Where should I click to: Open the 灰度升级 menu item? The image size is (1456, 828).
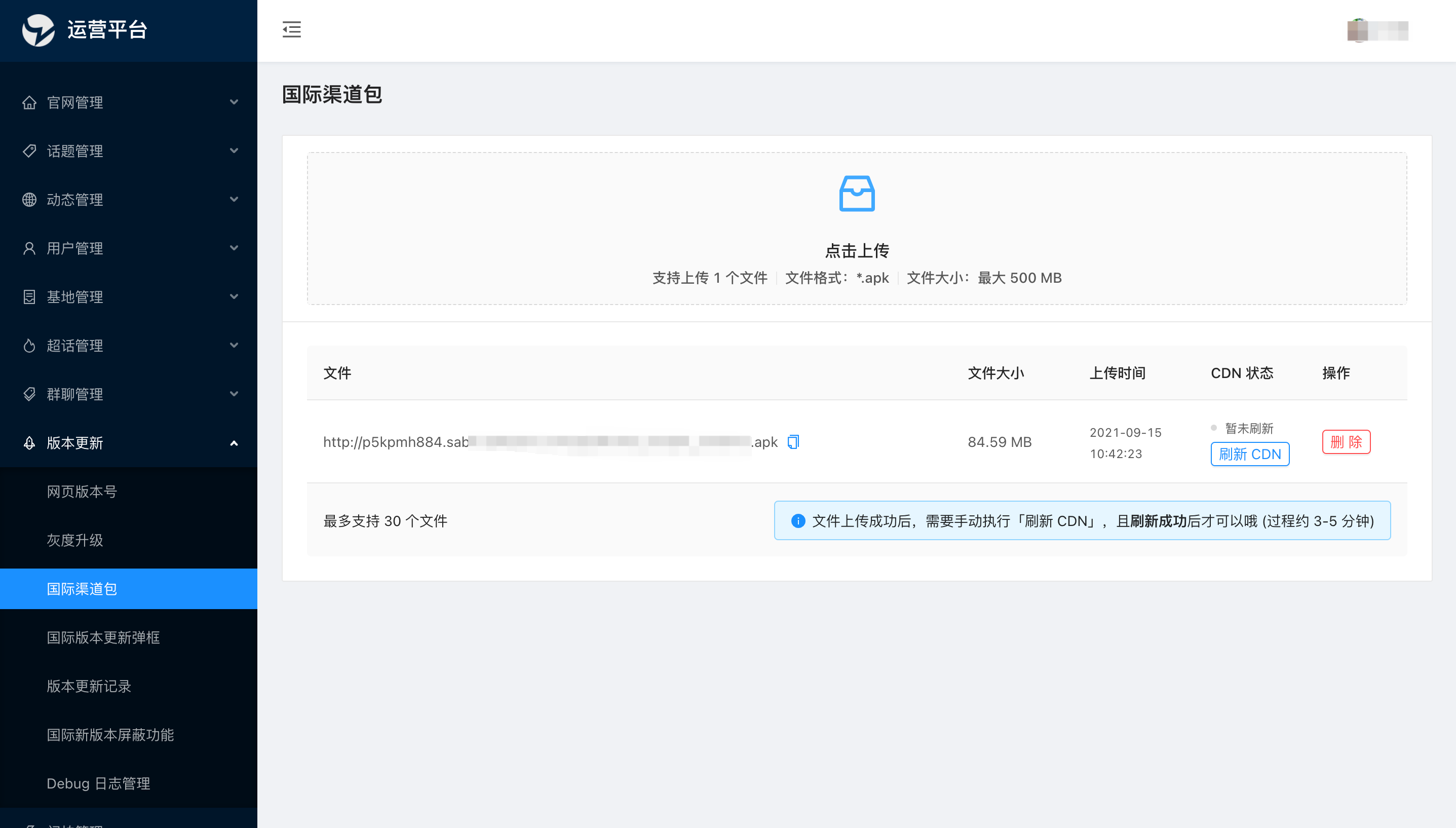click(x=75, y=540)
